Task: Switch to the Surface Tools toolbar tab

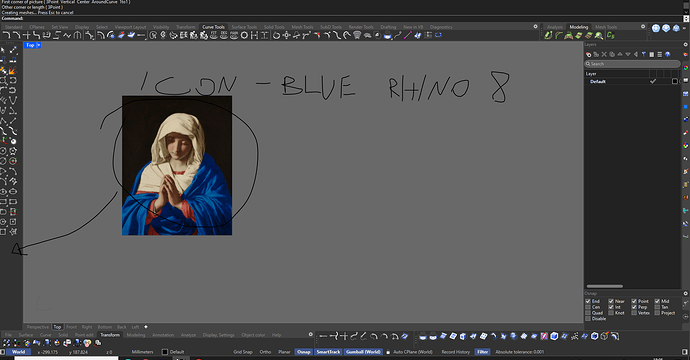Action: 244,27
